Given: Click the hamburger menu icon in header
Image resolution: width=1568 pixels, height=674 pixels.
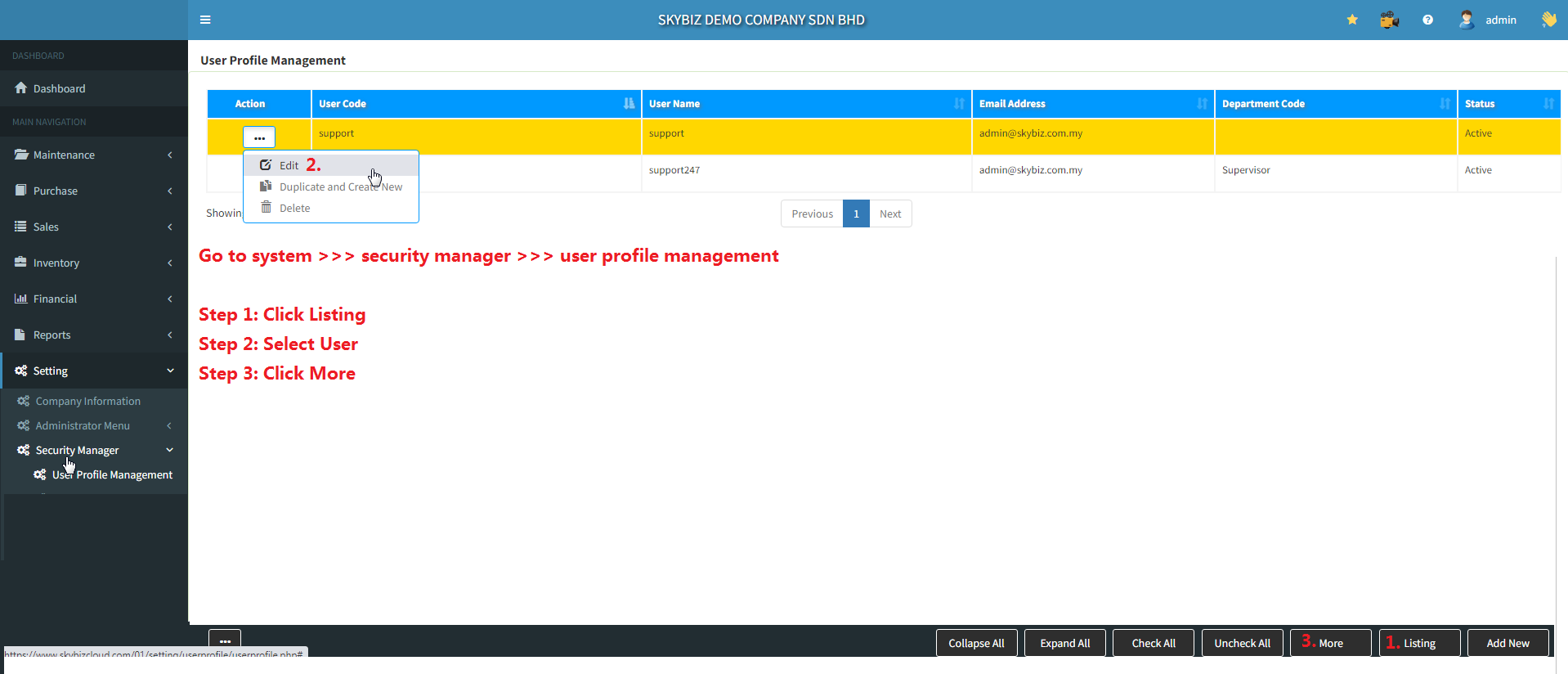Looking at the screenshot, I should click(x=205, y=20).
